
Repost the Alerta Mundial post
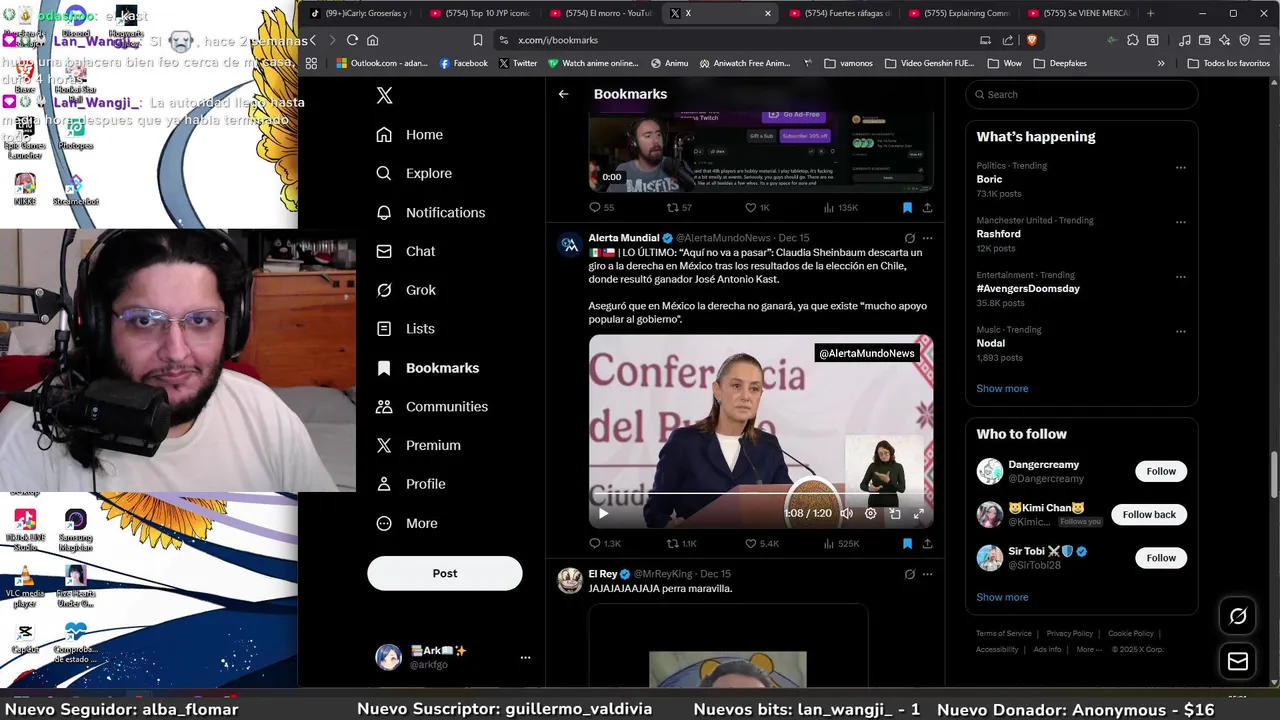(x=682, y=543)
